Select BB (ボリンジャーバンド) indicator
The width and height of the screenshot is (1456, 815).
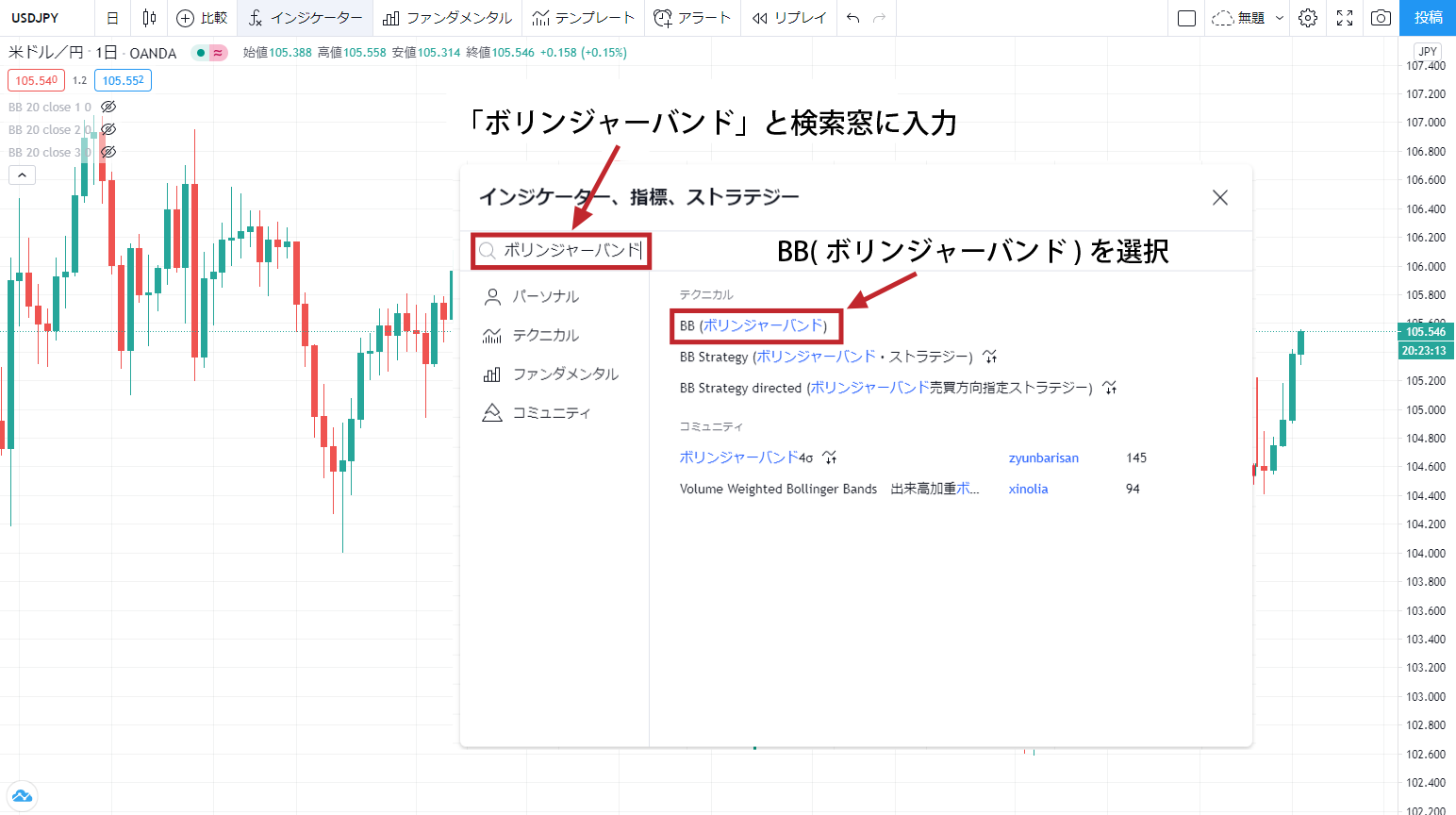pos(753,325)
